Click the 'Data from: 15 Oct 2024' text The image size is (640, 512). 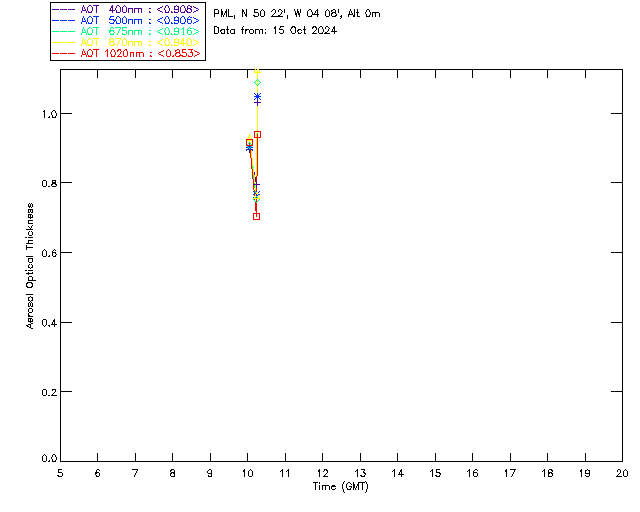coord(275,31)
